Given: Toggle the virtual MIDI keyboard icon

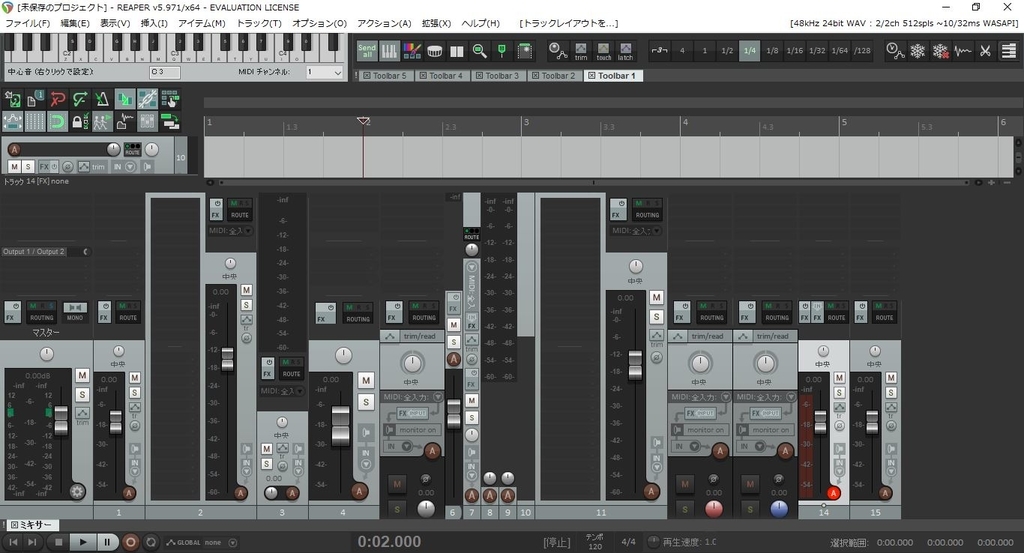Looking at the screenshot, I should [x=389, y=50].
